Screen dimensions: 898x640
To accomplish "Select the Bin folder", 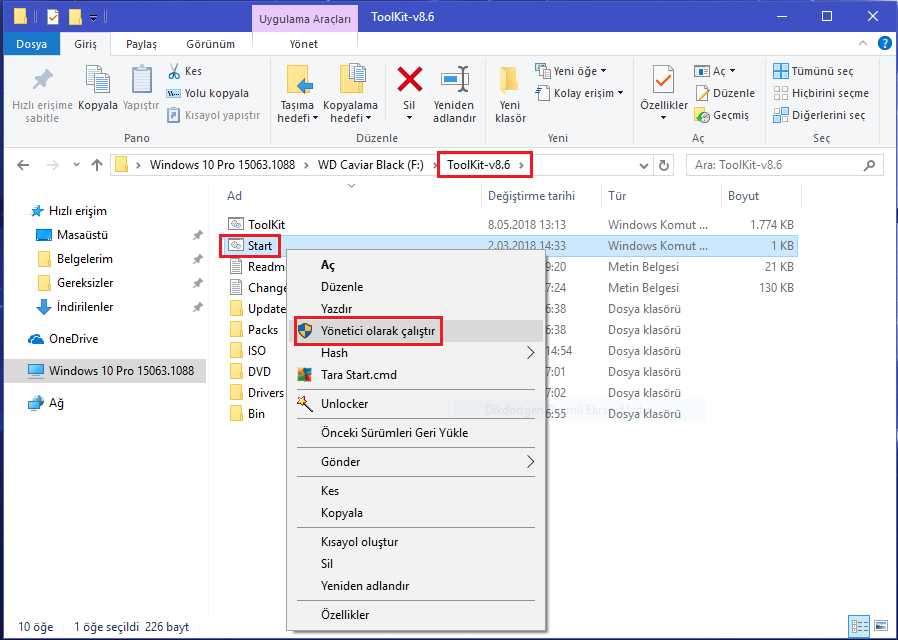I will tap(256, 414).
